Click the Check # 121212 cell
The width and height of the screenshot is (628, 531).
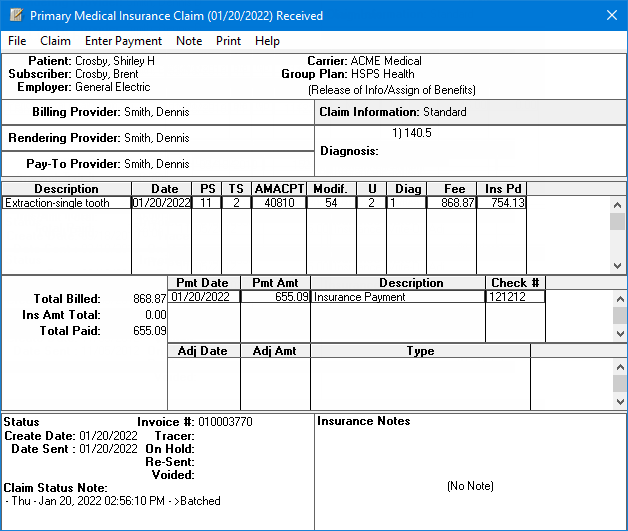tap(515, 297)
